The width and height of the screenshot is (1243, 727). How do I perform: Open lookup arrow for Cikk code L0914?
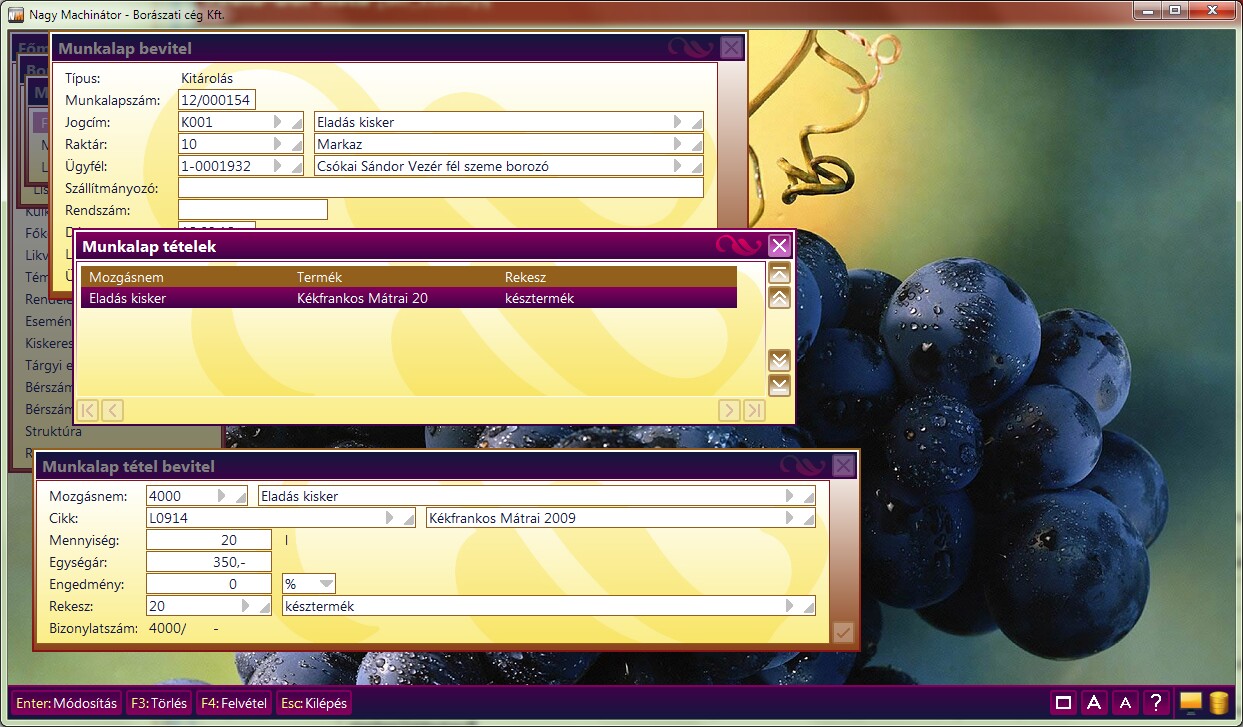[391, 518]
